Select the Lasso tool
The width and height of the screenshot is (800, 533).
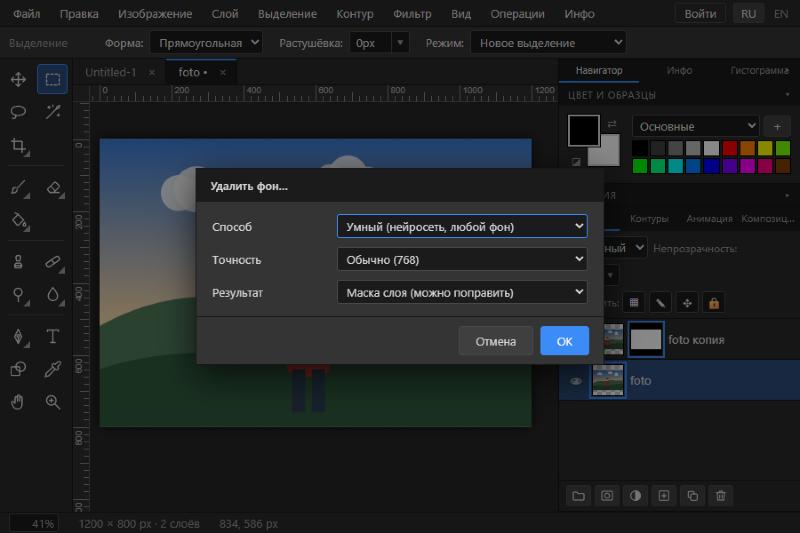[18, 112]
